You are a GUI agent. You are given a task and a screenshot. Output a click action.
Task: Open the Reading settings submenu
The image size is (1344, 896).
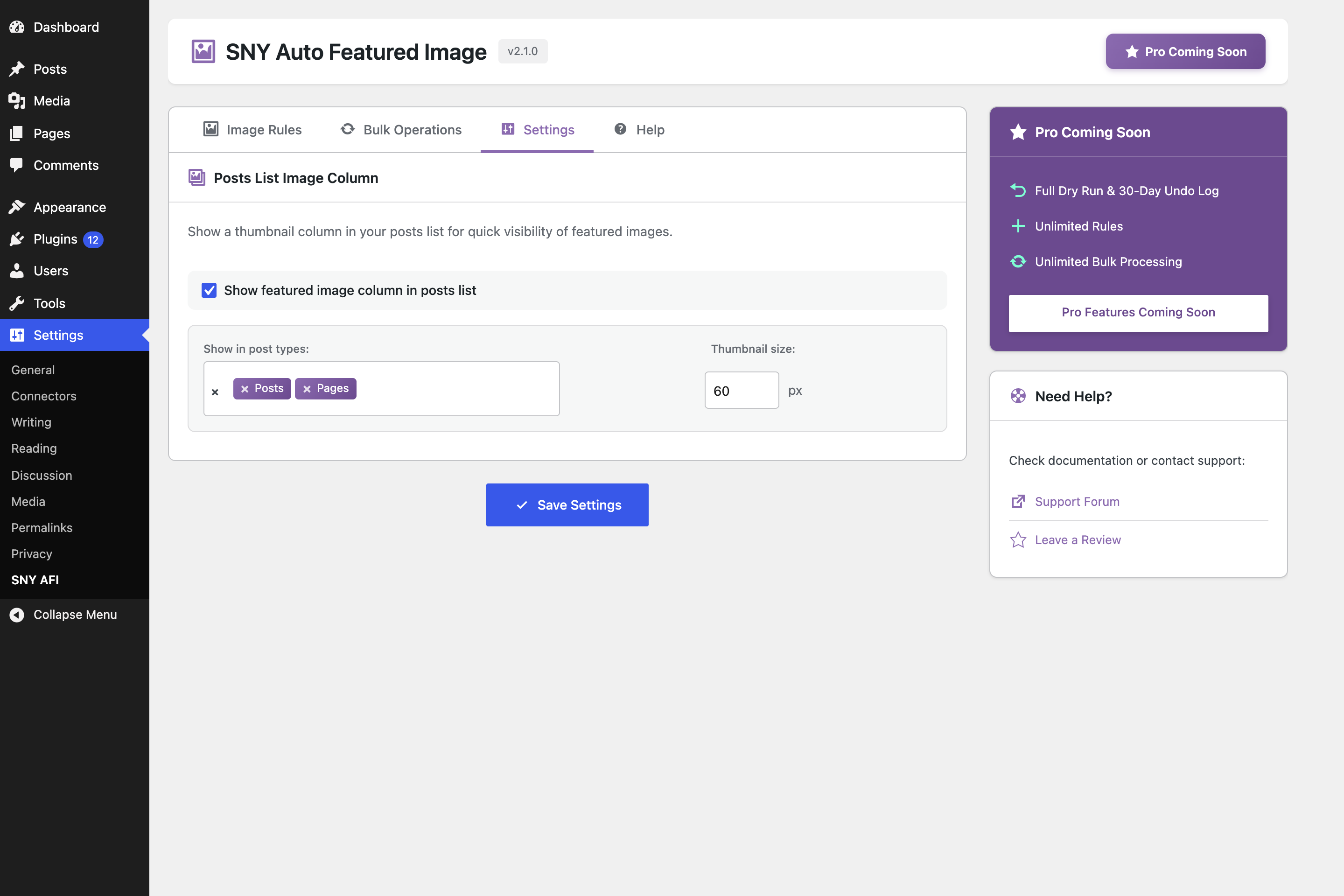point(34,448)
